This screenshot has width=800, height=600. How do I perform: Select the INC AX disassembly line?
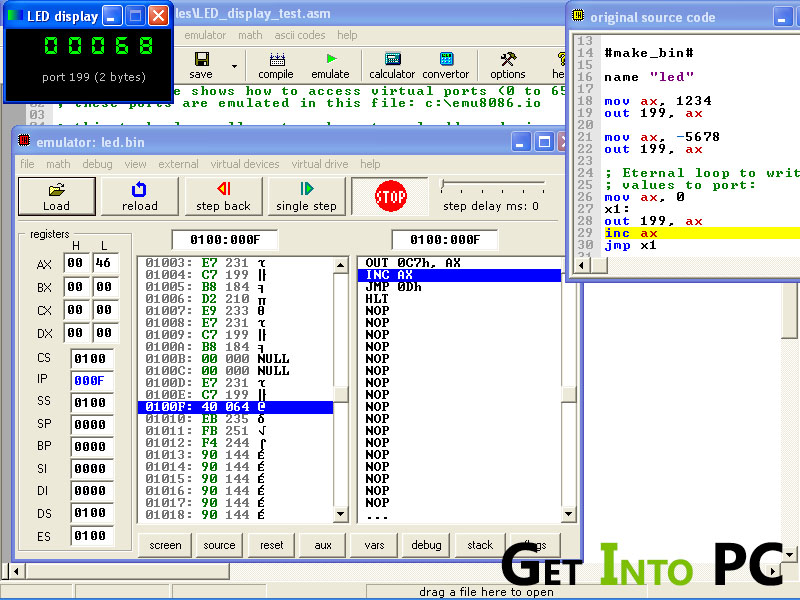(x=459, y=275)
